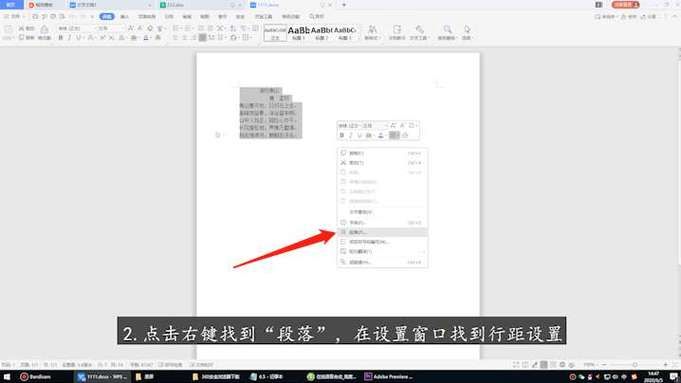681x383 pixels.
Task: Toggle Italic in the ribbon font group
Action: tap(69, 38)
